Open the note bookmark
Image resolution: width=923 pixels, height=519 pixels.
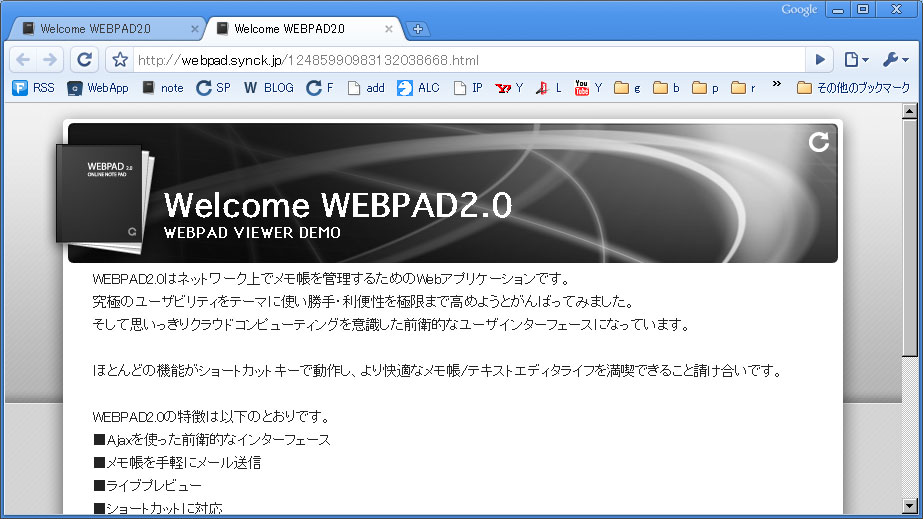pyautogui.click(x=162, y=88)
